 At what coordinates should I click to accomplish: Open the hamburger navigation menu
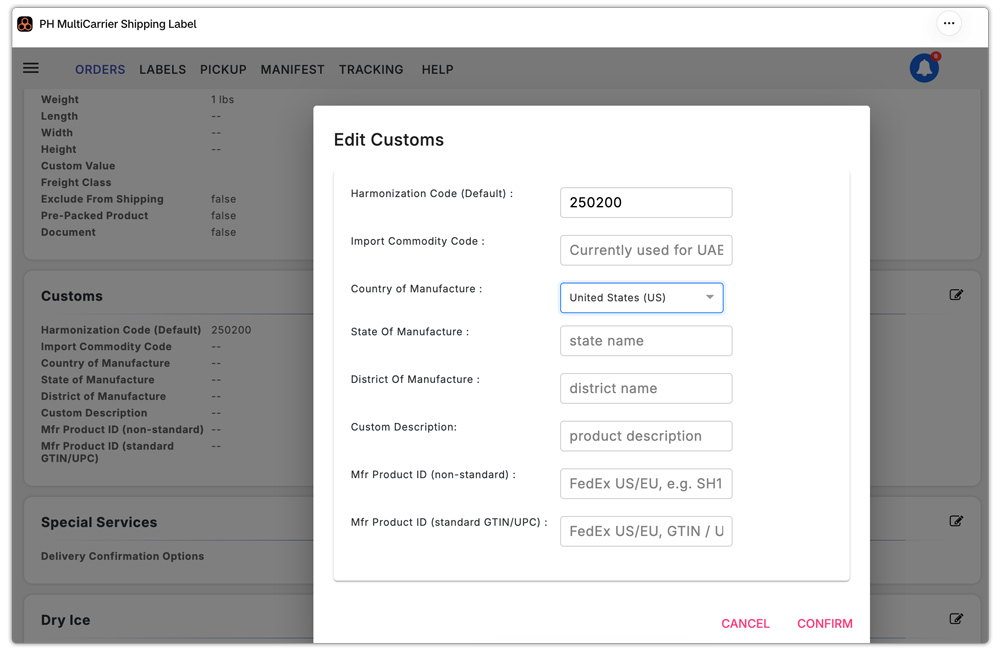[x=31, y=68]
